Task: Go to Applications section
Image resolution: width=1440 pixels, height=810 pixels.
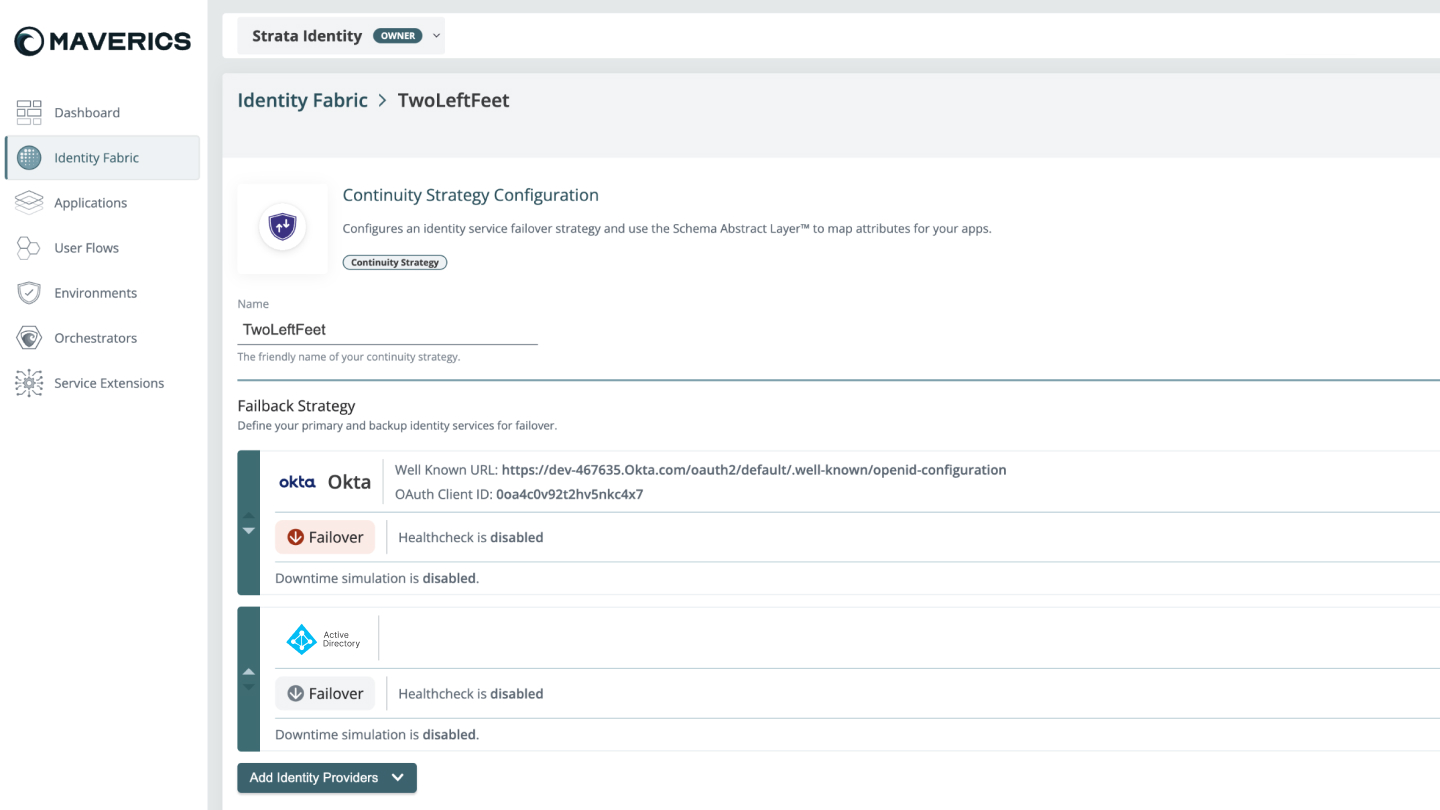Action: point(102,202)
